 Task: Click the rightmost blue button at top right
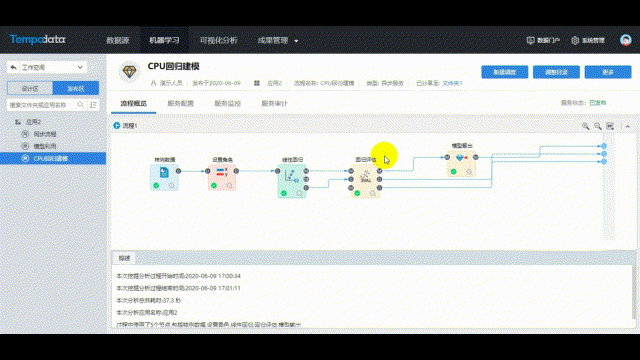608,72
